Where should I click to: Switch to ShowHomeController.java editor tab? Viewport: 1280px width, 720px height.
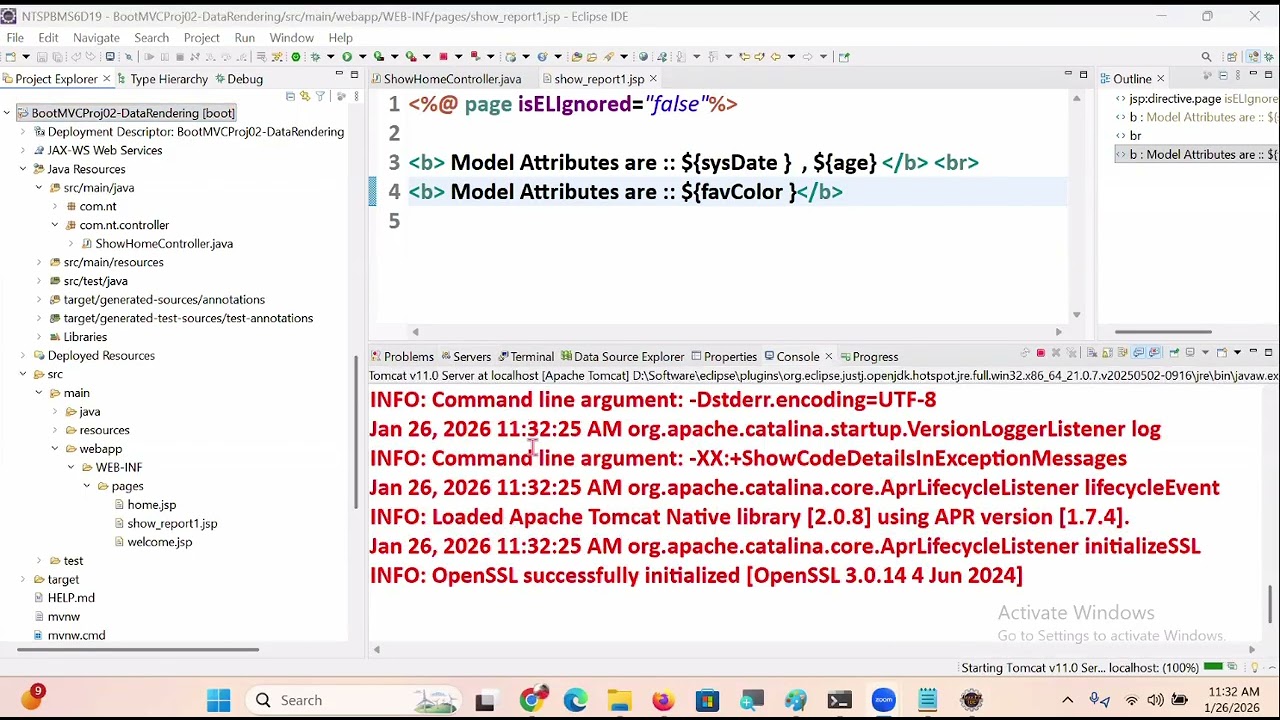pyautogui.click(x=452, y=79)
